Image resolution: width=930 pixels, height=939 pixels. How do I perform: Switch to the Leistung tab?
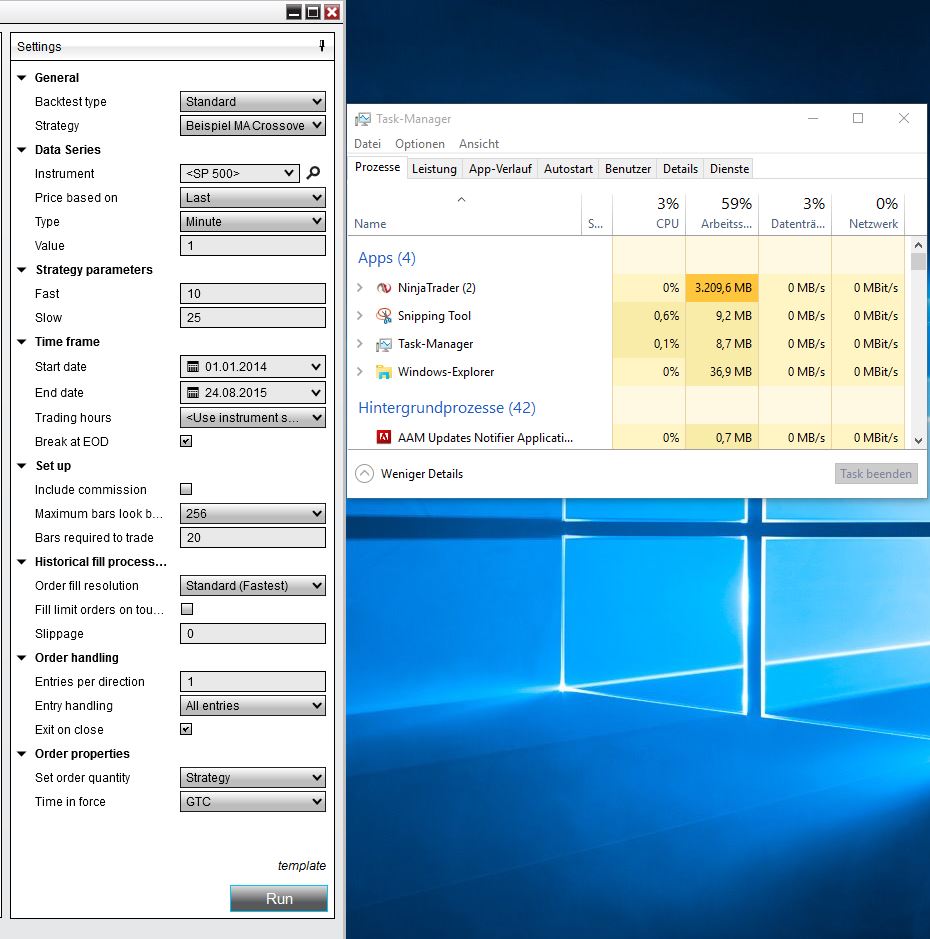[x=434, y=169]
